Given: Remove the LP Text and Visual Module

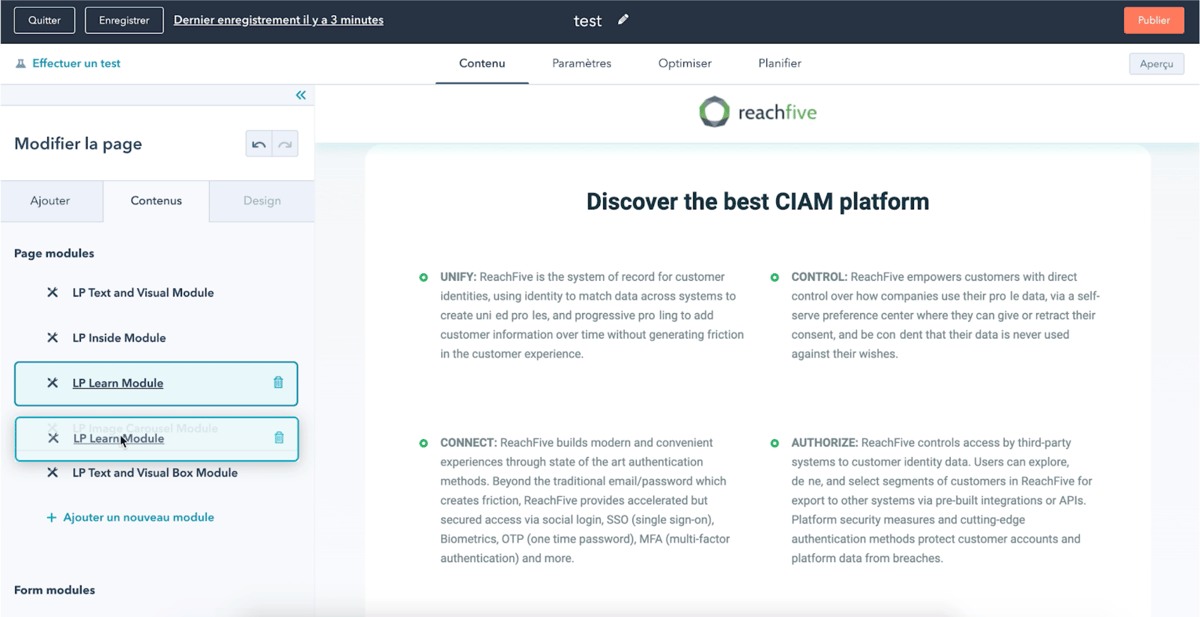Looking at the screenshot, I should (52, 293).
